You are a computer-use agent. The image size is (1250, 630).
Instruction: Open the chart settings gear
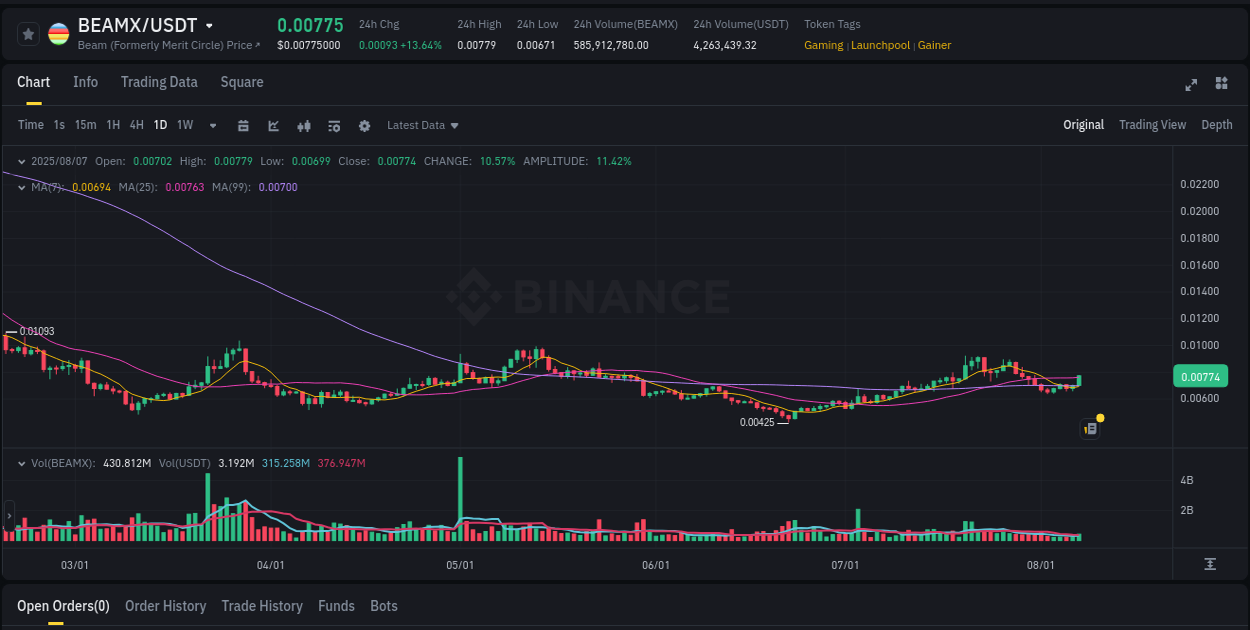click(365, 125)
